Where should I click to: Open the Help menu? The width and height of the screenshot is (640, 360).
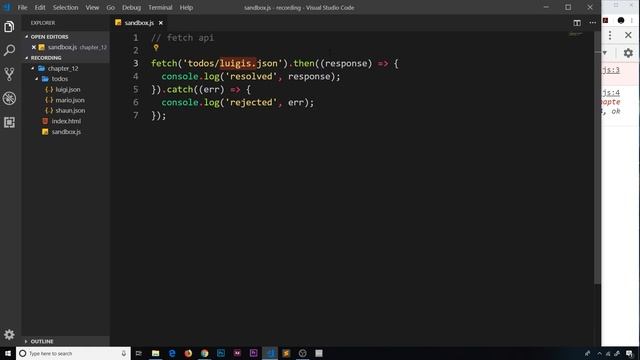187,7
